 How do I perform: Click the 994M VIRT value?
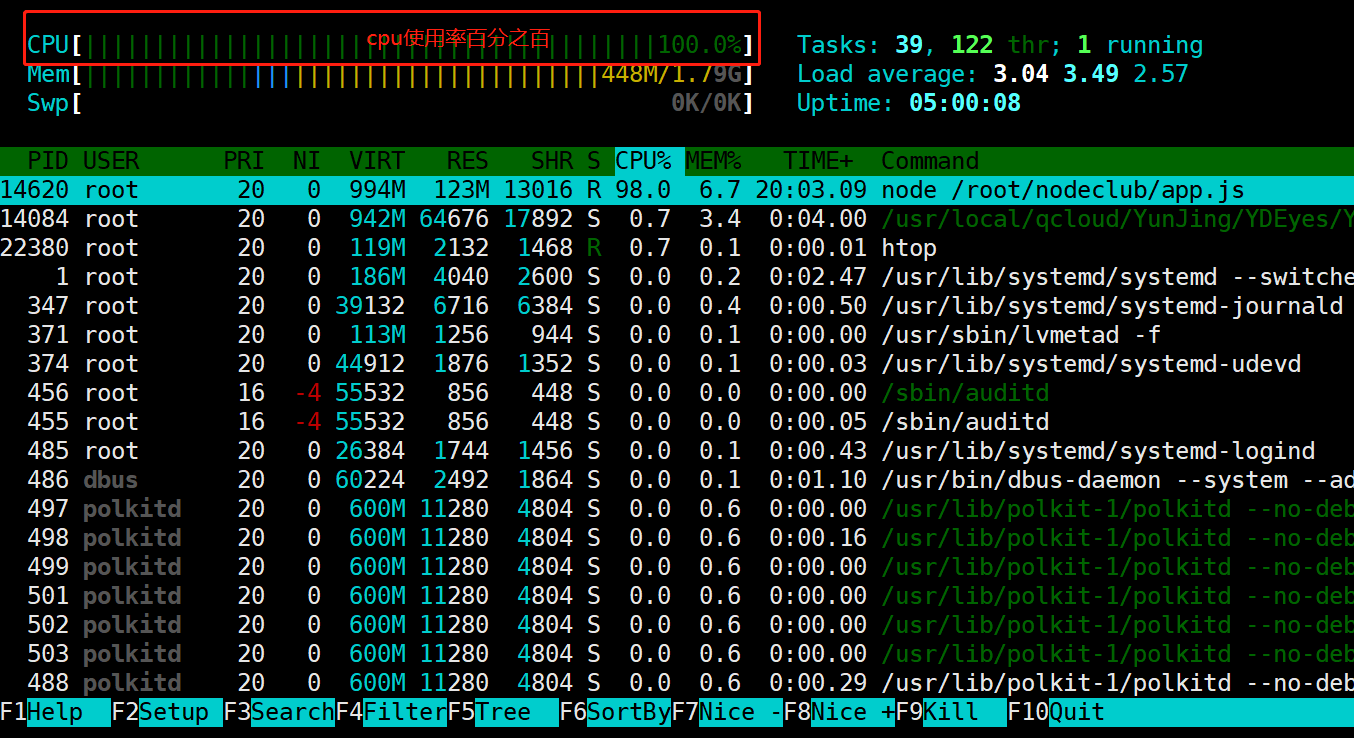click(x=377, y=190)
